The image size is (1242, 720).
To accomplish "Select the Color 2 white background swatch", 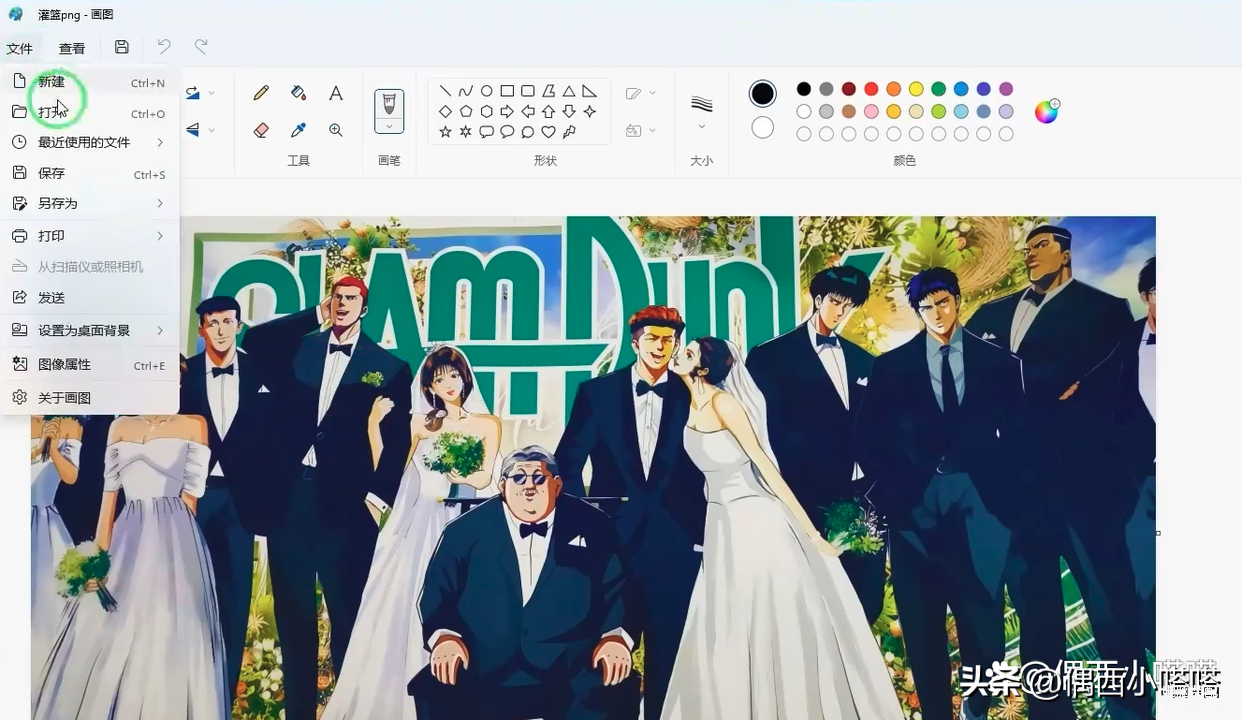I will [x=763, y=128].
